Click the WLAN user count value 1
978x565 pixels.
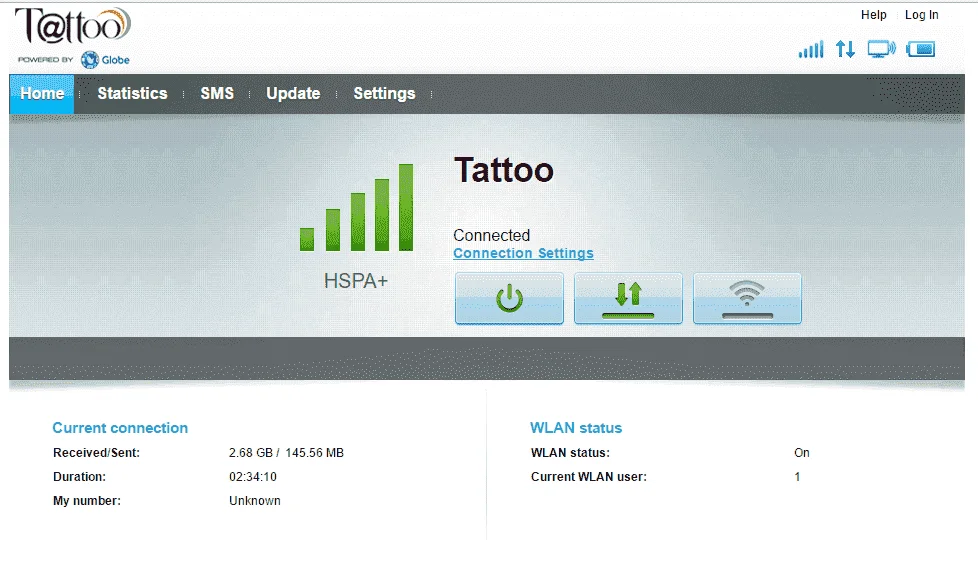tap(797, 476)
